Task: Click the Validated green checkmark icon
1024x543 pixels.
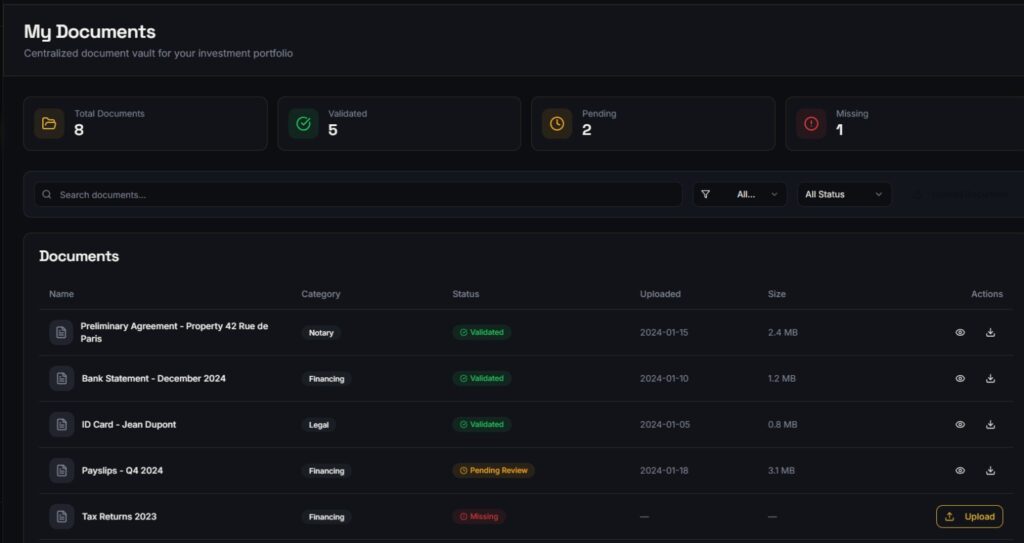Action: (303, 123)
